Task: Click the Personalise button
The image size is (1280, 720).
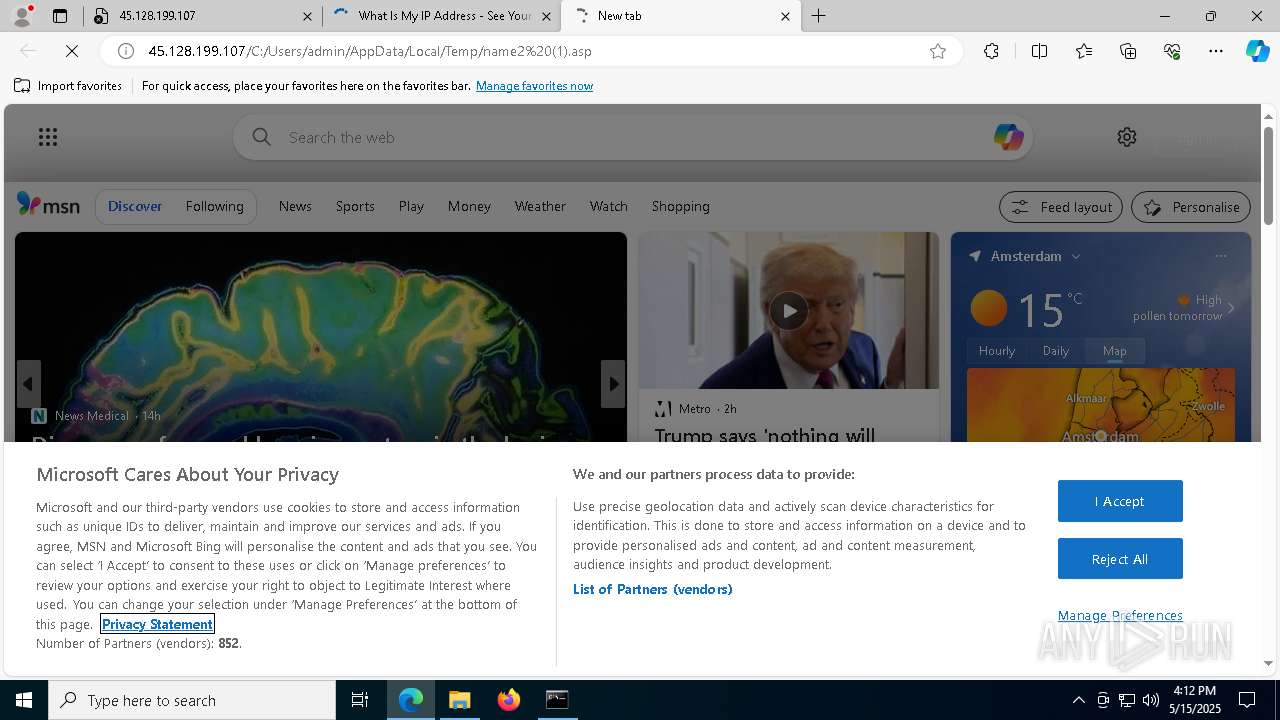Action: coord(1191,207)
